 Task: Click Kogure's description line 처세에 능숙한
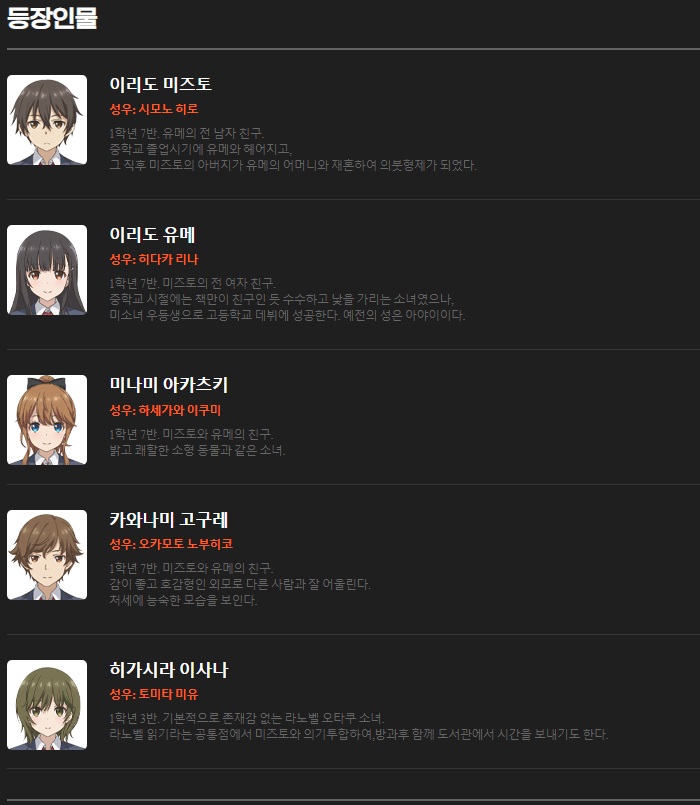point(183,600)
